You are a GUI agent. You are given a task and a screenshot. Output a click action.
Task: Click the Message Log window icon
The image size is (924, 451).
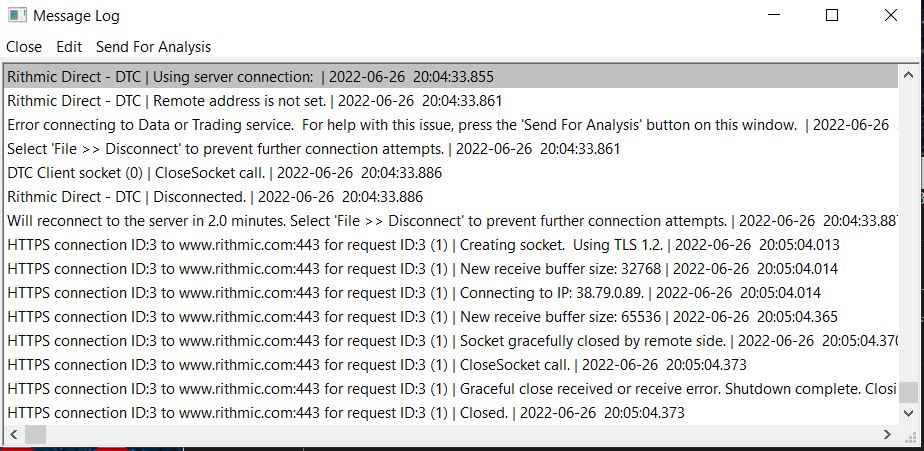pos(16,15)
